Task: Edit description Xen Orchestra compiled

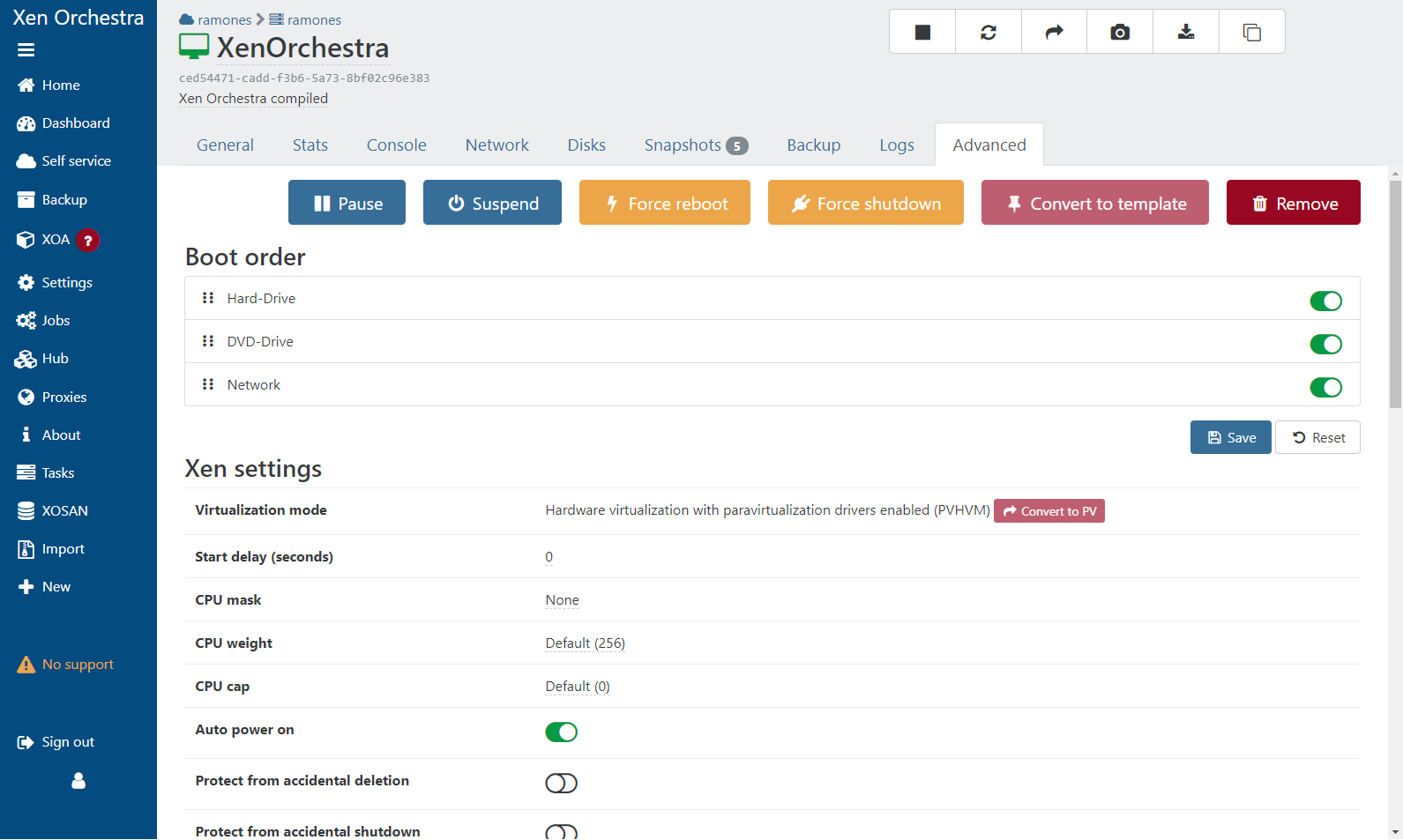Action: click(x=253, y=99)
